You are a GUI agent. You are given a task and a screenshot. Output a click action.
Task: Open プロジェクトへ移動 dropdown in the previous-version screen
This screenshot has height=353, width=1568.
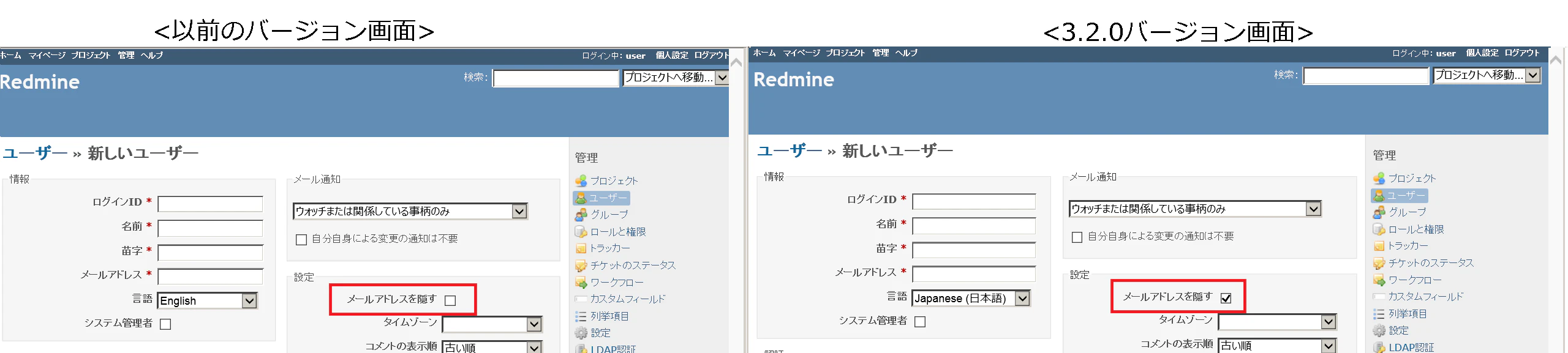676,78
